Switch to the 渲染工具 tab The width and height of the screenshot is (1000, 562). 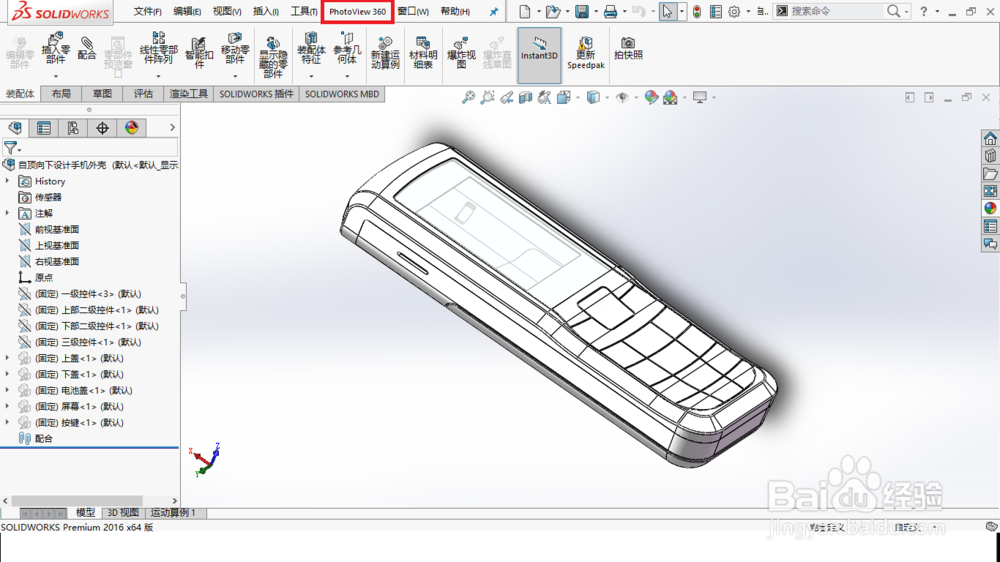tap(189, 94)
